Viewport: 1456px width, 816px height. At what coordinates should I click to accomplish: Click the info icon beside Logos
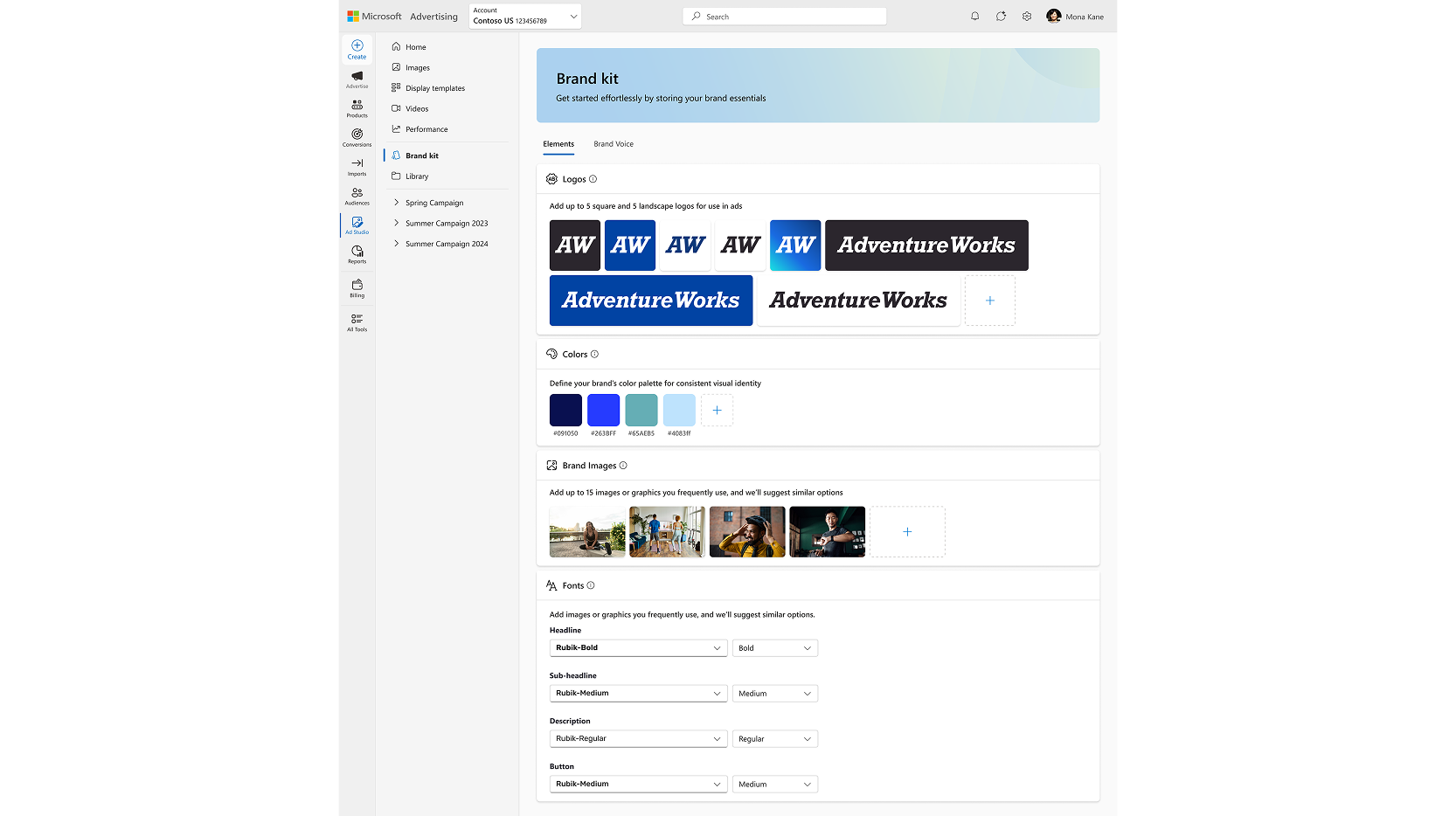pos(593,179)
